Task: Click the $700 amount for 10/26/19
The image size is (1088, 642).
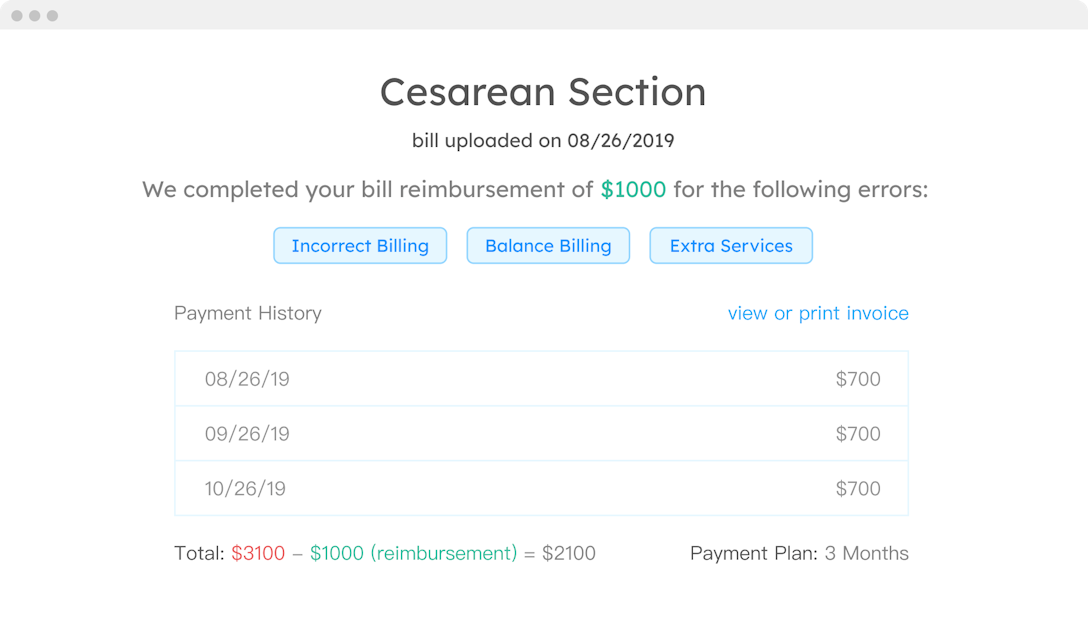Action: [858, 489]
